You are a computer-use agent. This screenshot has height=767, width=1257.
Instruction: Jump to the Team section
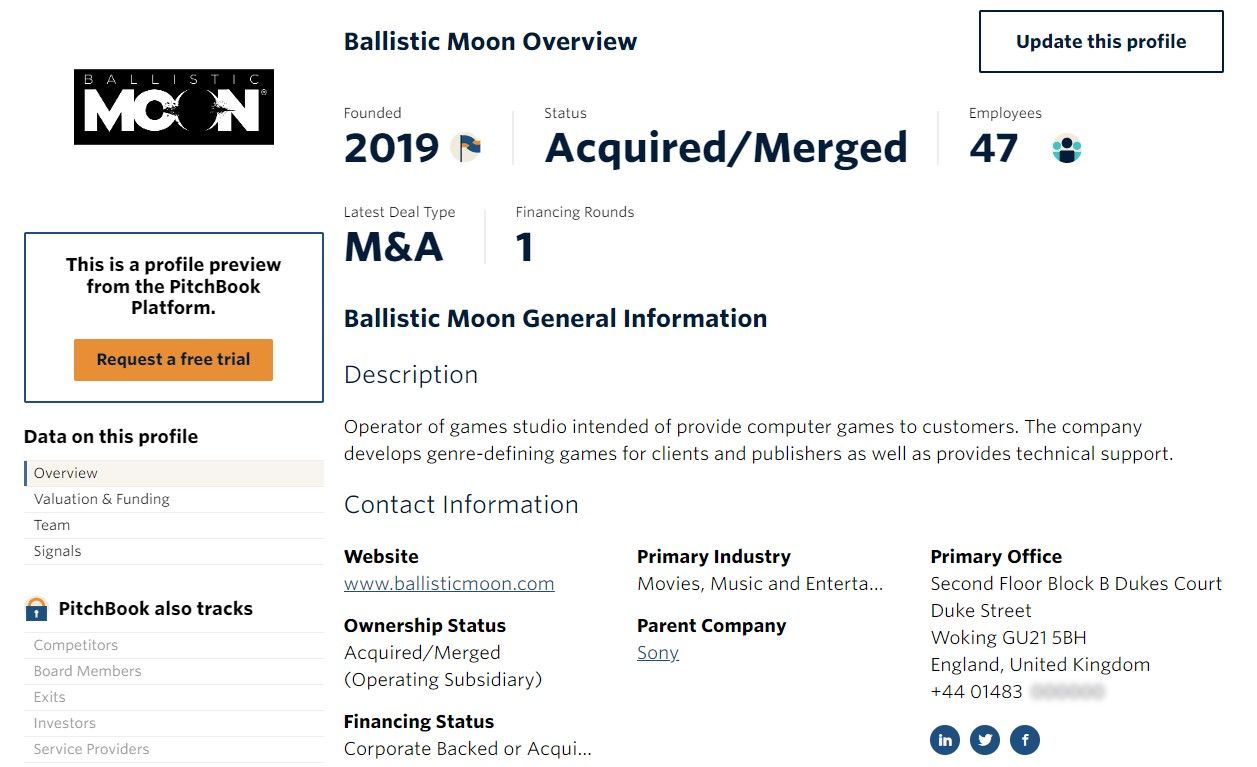pyautogui.click(x=174, y=525)
